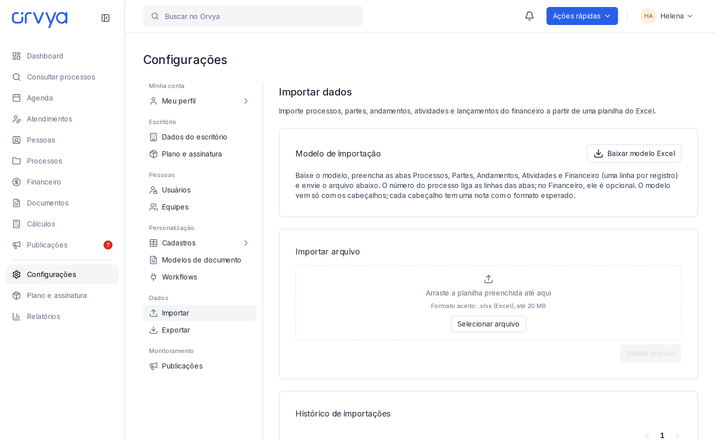
Task: Click the Financeiro coin icon
Action: (17, 182)
